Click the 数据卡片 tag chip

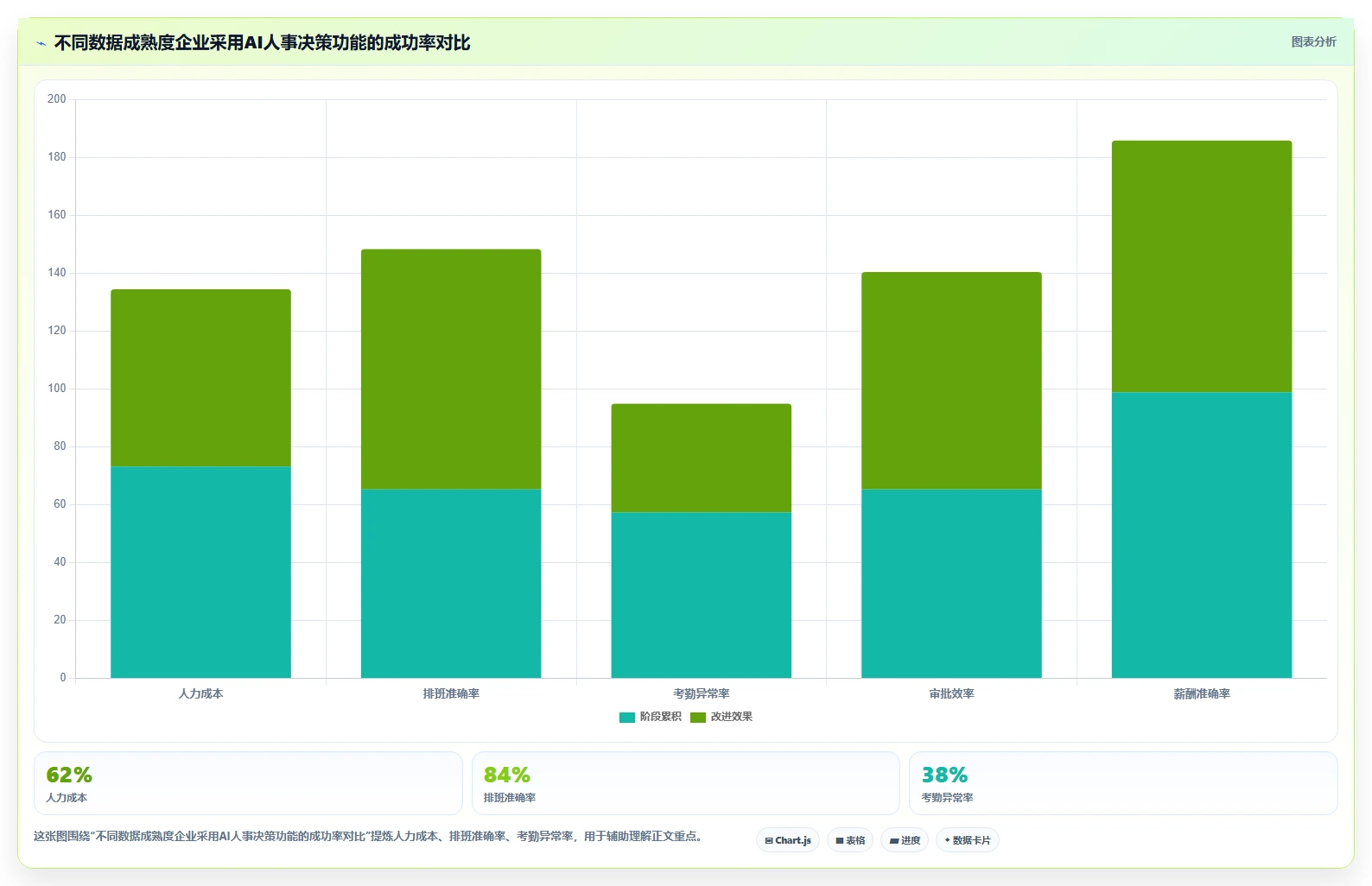(x=968, y=840)
